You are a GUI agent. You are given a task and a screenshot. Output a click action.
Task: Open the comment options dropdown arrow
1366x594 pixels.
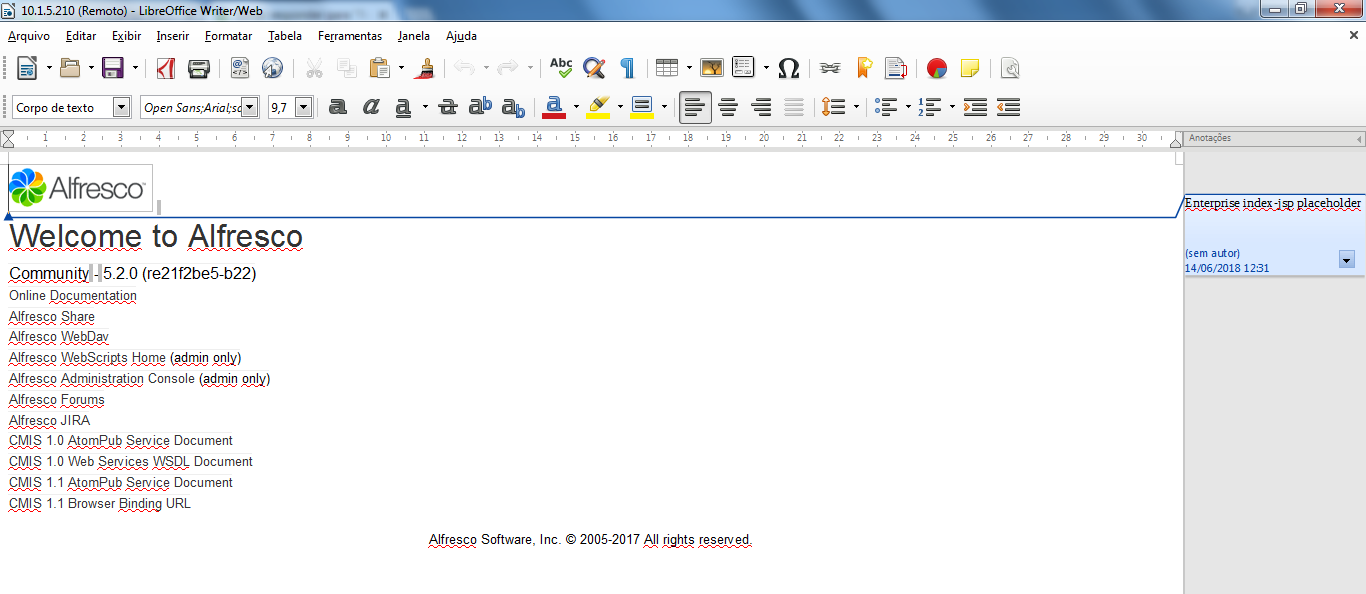[x=1347, y=260]
